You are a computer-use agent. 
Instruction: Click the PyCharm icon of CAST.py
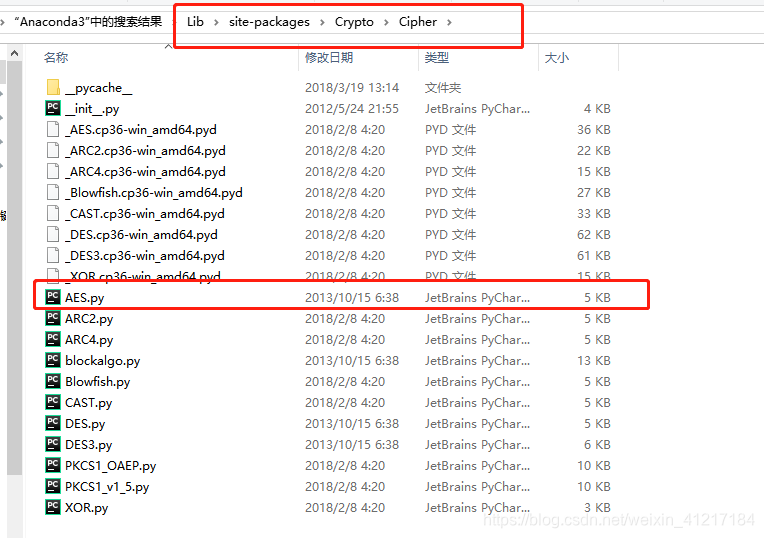[x=53, y=402]
